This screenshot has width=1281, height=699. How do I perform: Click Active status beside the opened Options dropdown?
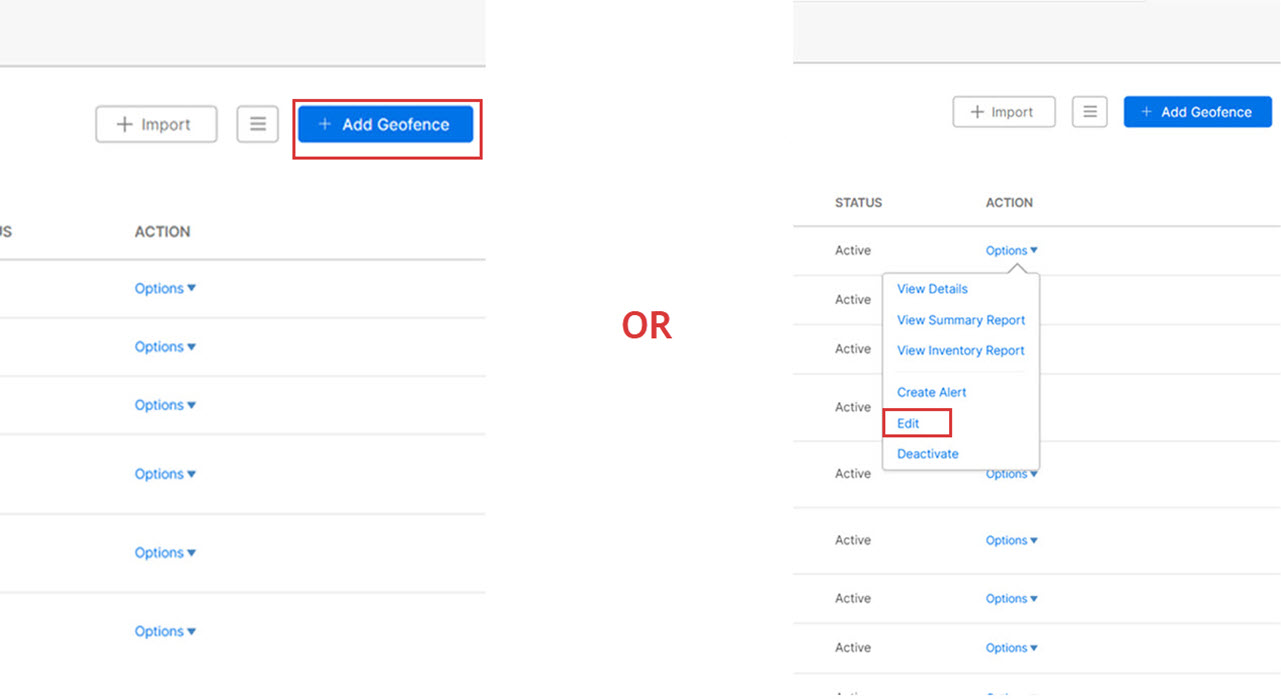pos(853,251)
